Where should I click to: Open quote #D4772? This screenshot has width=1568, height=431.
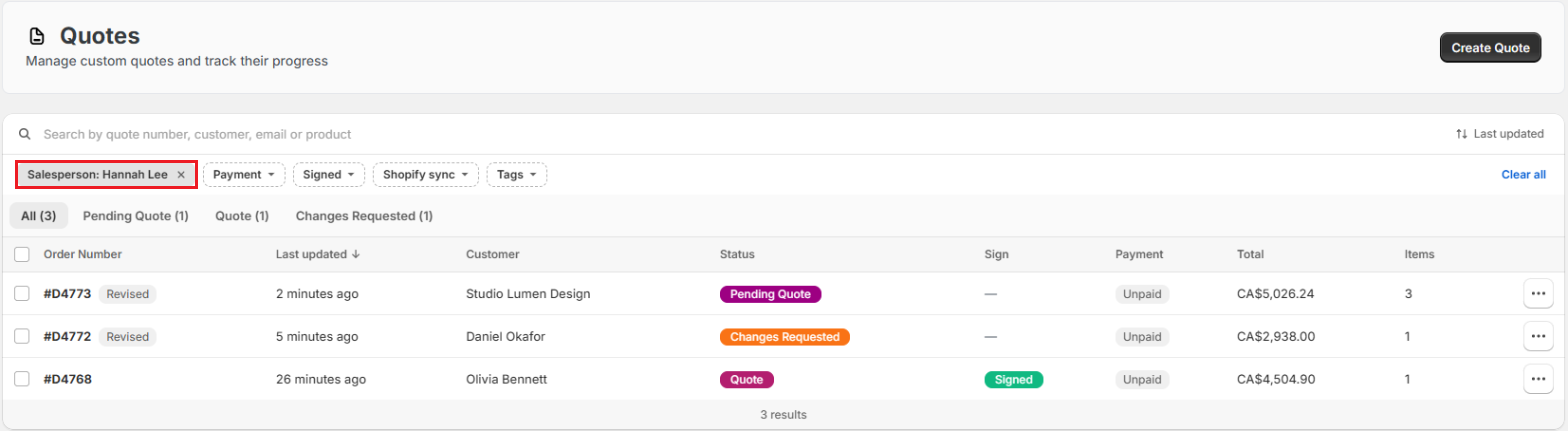point(68,337)
